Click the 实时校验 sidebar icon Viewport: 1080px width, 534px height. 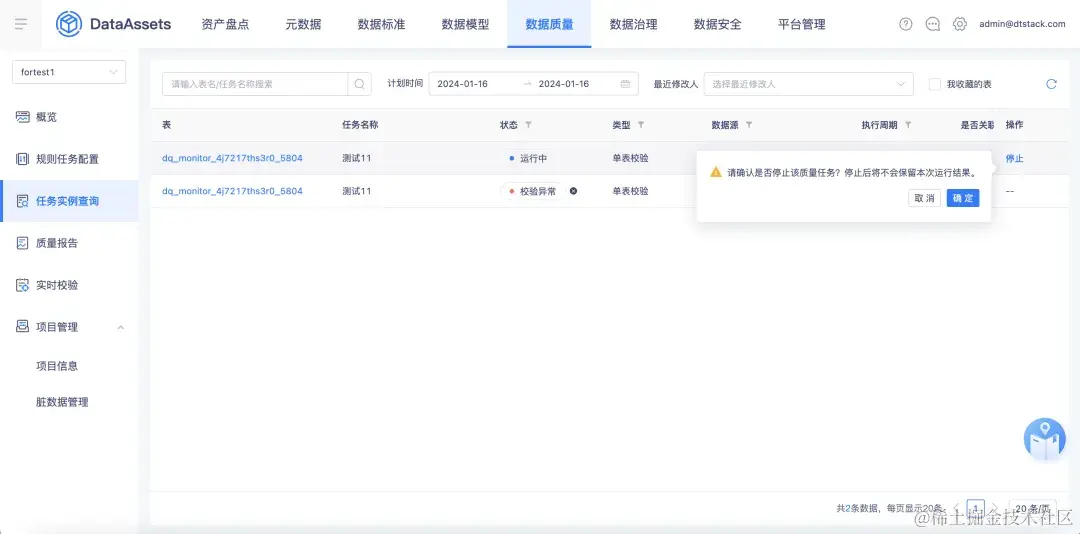click(x=23, y=285)
